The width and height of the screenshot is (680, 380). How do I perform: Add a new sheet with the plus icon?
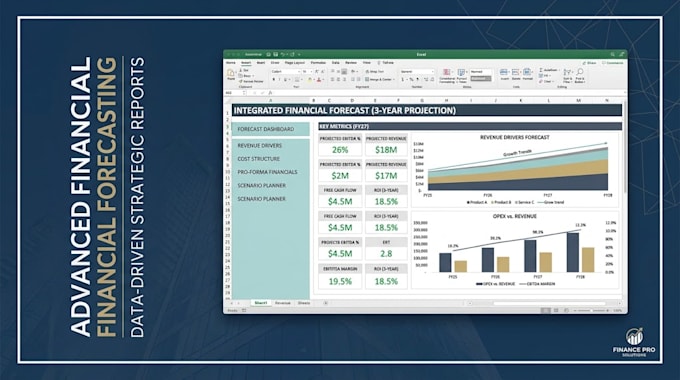pyautogui.click(x=325, y=303)
